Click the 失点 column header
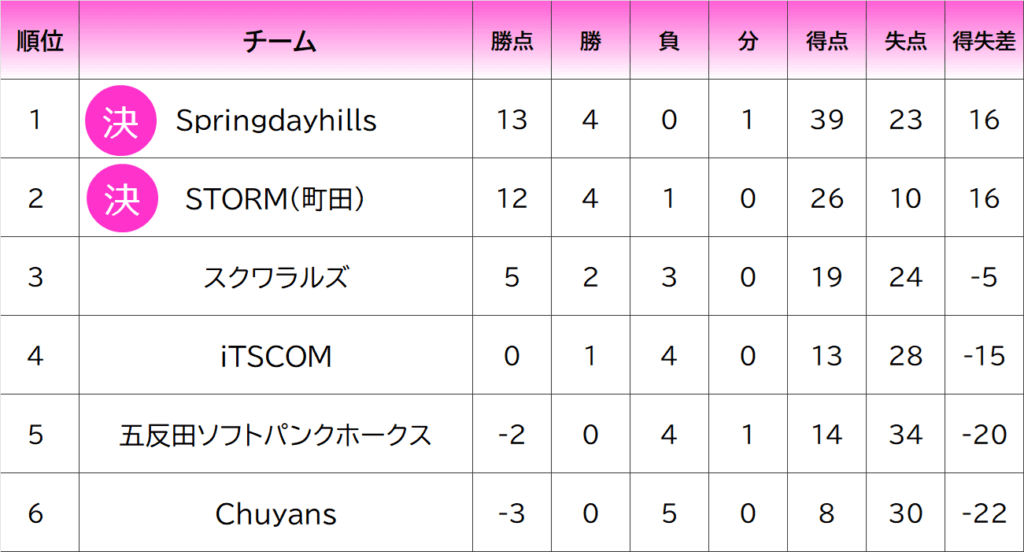The image size is (1024, 552). (x=905, y=41)
